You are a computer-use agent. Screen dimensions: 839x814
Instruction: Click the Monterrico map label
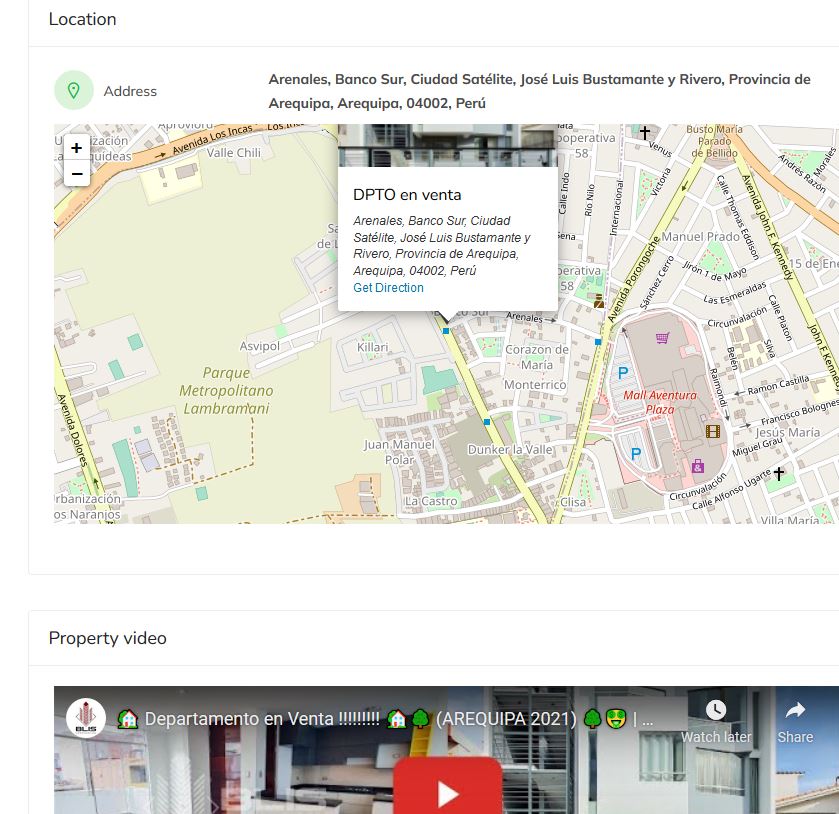535,385
